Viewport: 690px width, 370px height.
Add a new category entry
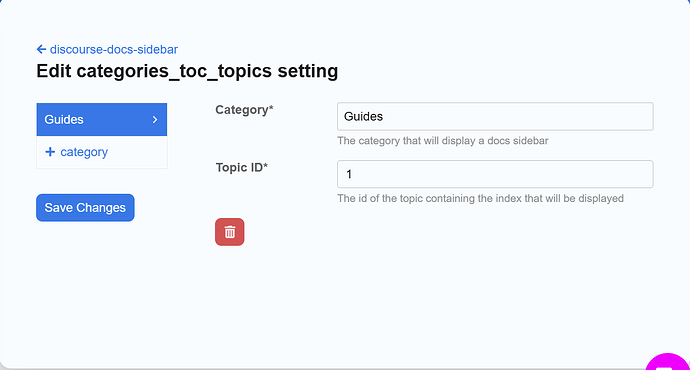77,152
